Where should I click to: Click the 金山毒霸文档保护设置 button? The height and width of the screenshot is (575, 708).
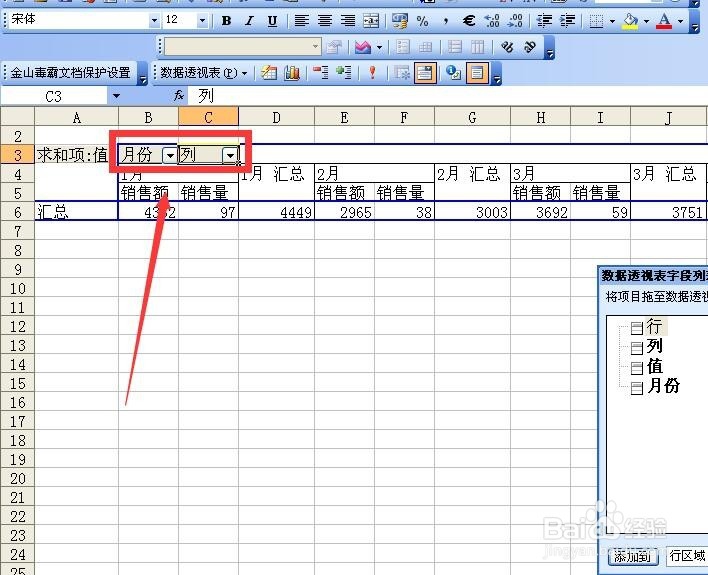[70, 73]
